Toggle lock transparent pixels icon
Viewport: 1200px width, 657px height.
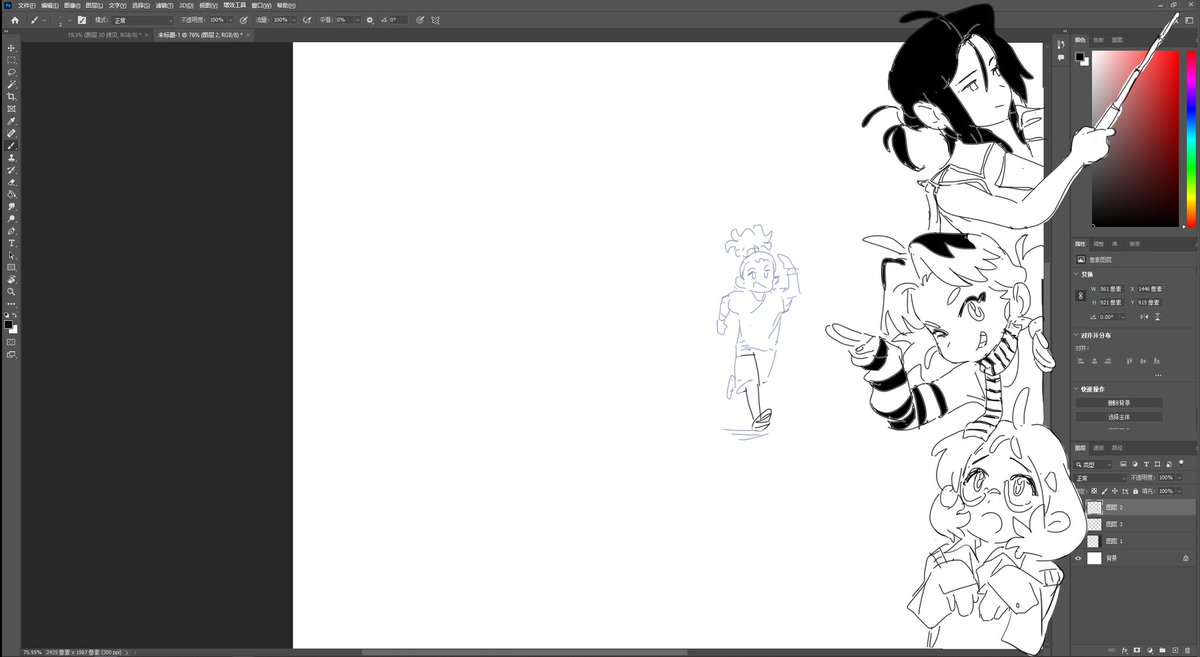point(1096,491)
